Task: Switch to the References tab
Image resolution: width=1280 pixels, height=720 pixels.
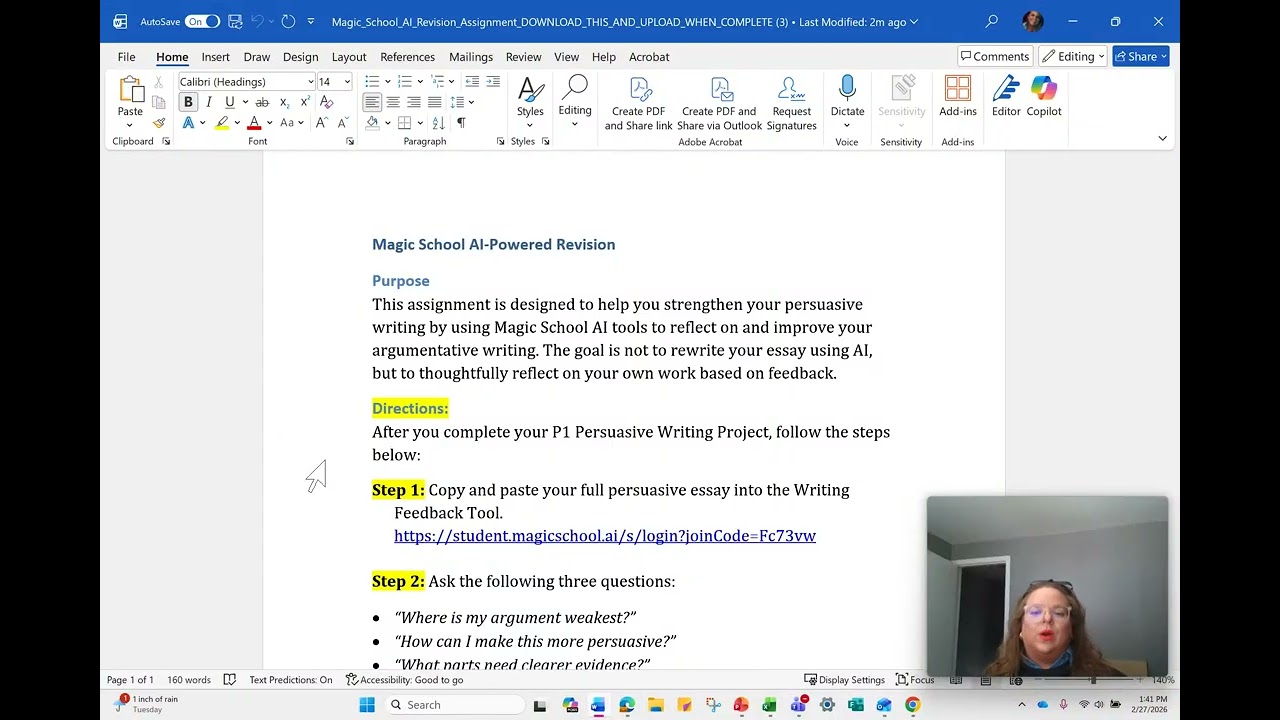Action: pyautogui.click(x=407, y=57)
